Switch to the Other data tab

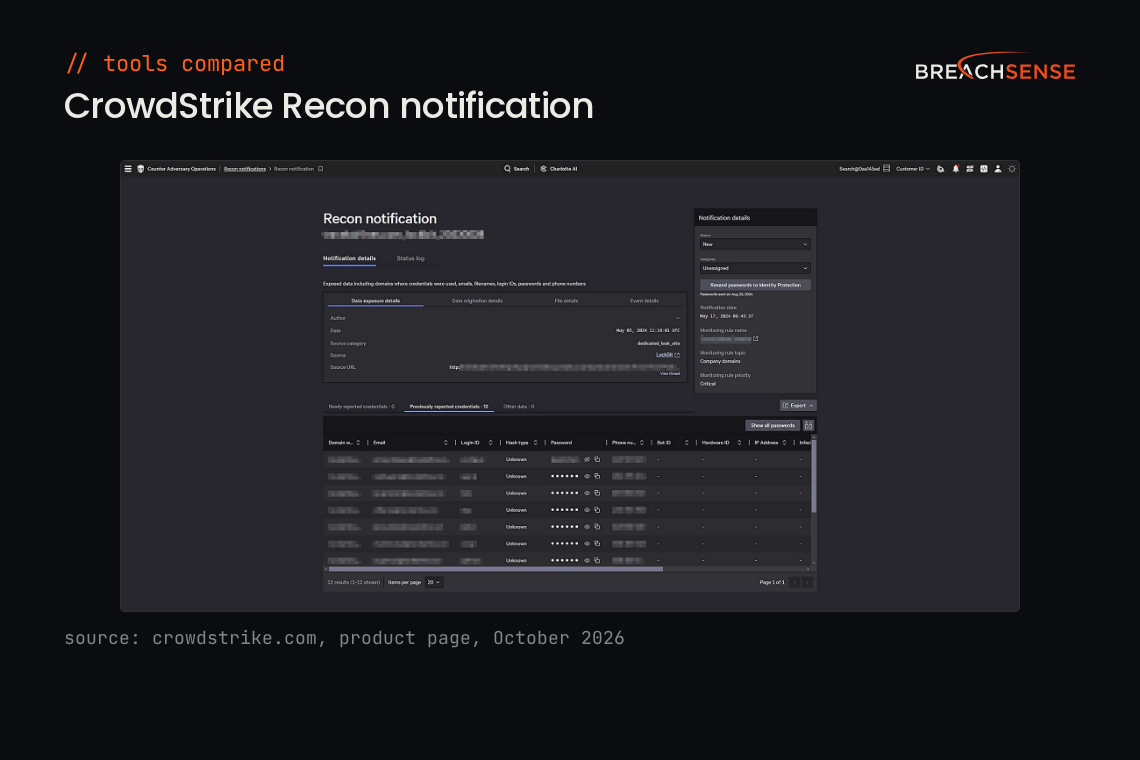(518, 407)
